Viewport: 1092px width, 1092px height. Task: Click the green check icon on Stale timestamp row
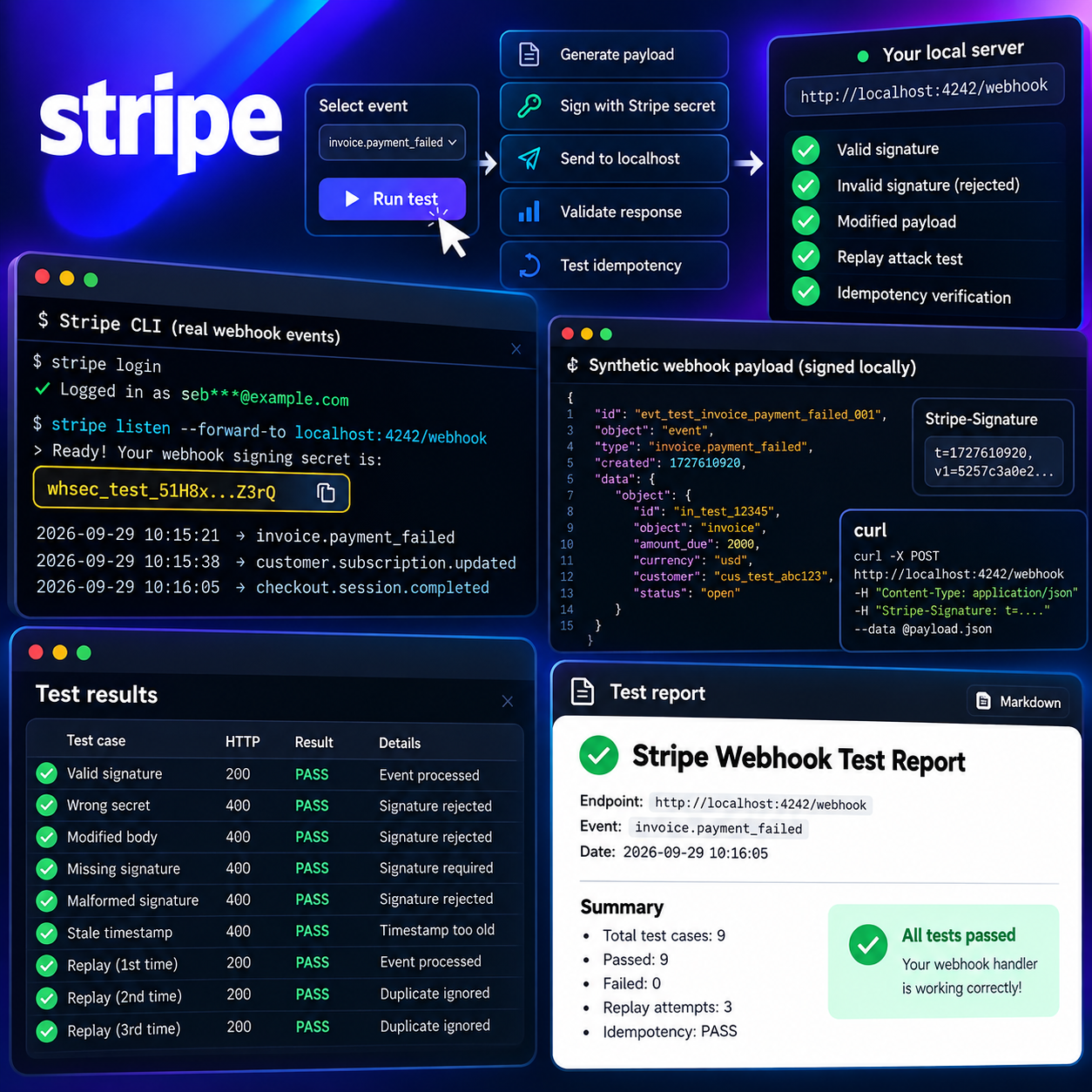[47, 933]
